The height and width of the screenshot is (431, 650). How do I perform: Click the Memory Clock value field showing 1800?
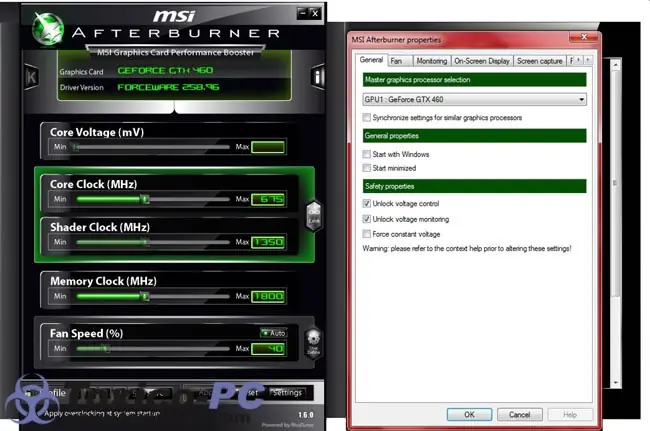(268, 296)
